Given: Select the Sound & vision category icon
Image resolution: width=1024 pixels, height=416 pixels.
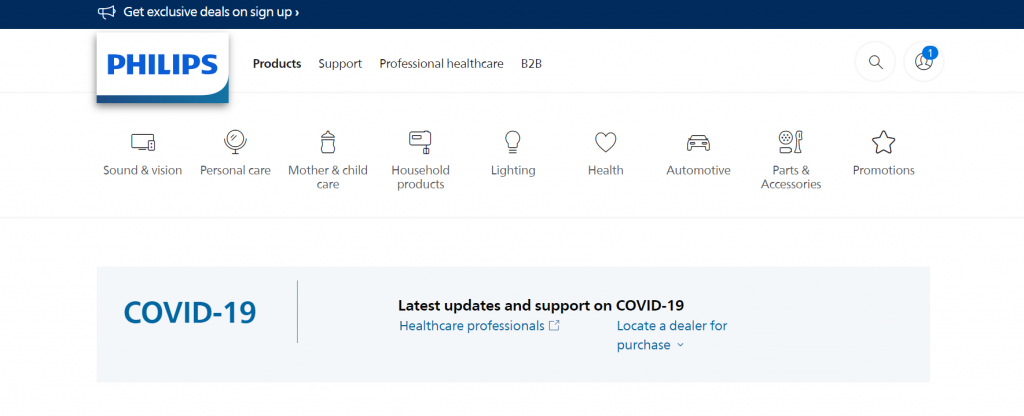Looking at the screenshot, I should 142,142.
